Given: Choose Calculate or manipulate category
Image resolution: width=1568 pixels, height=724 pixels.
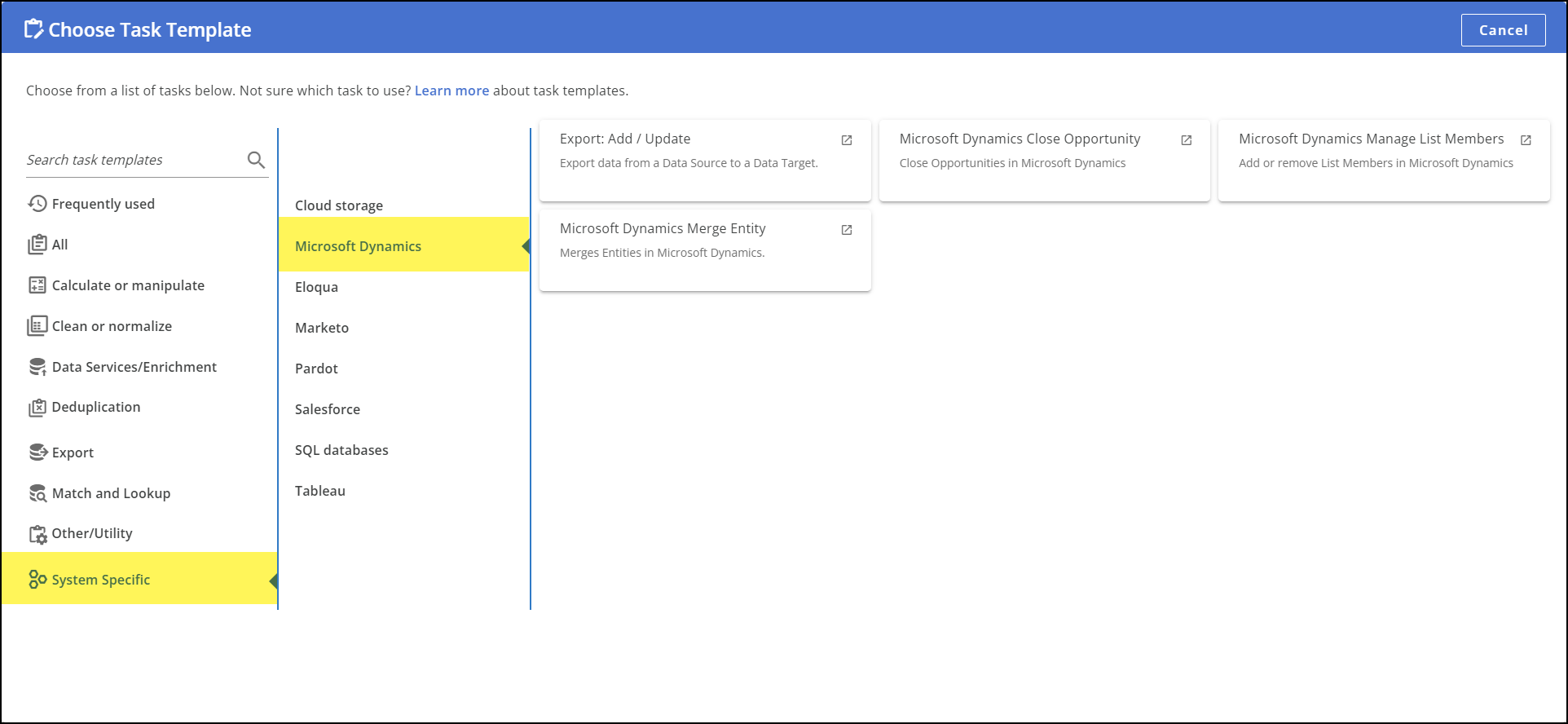Looking at the screenshot, I should [128, 285].
